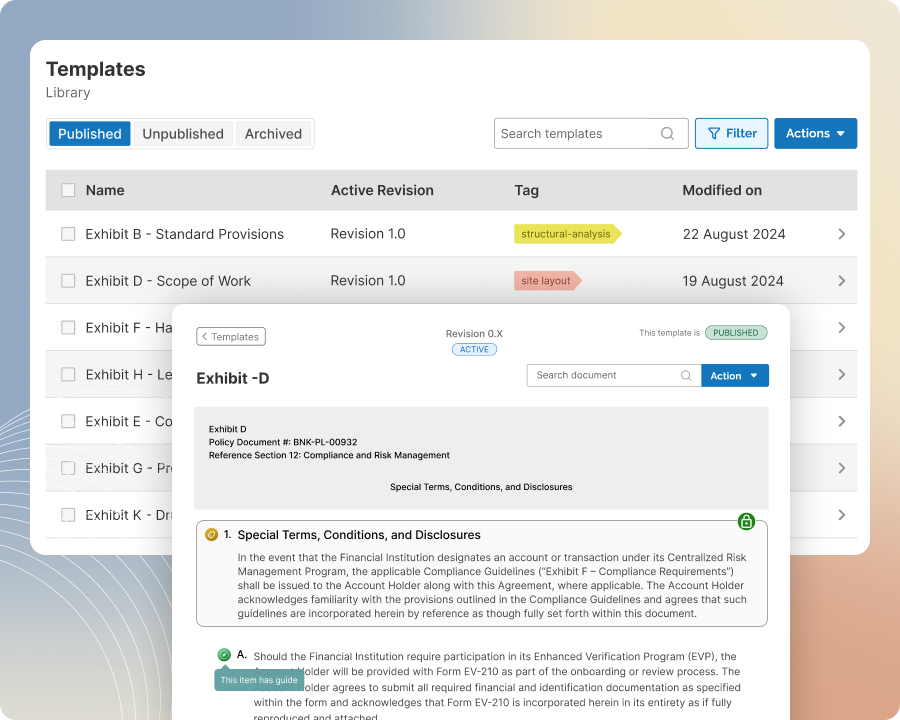Click the section 1 heading Special Terms, Conditions
This screenshot has height=720, width=900.
point(359,535)
